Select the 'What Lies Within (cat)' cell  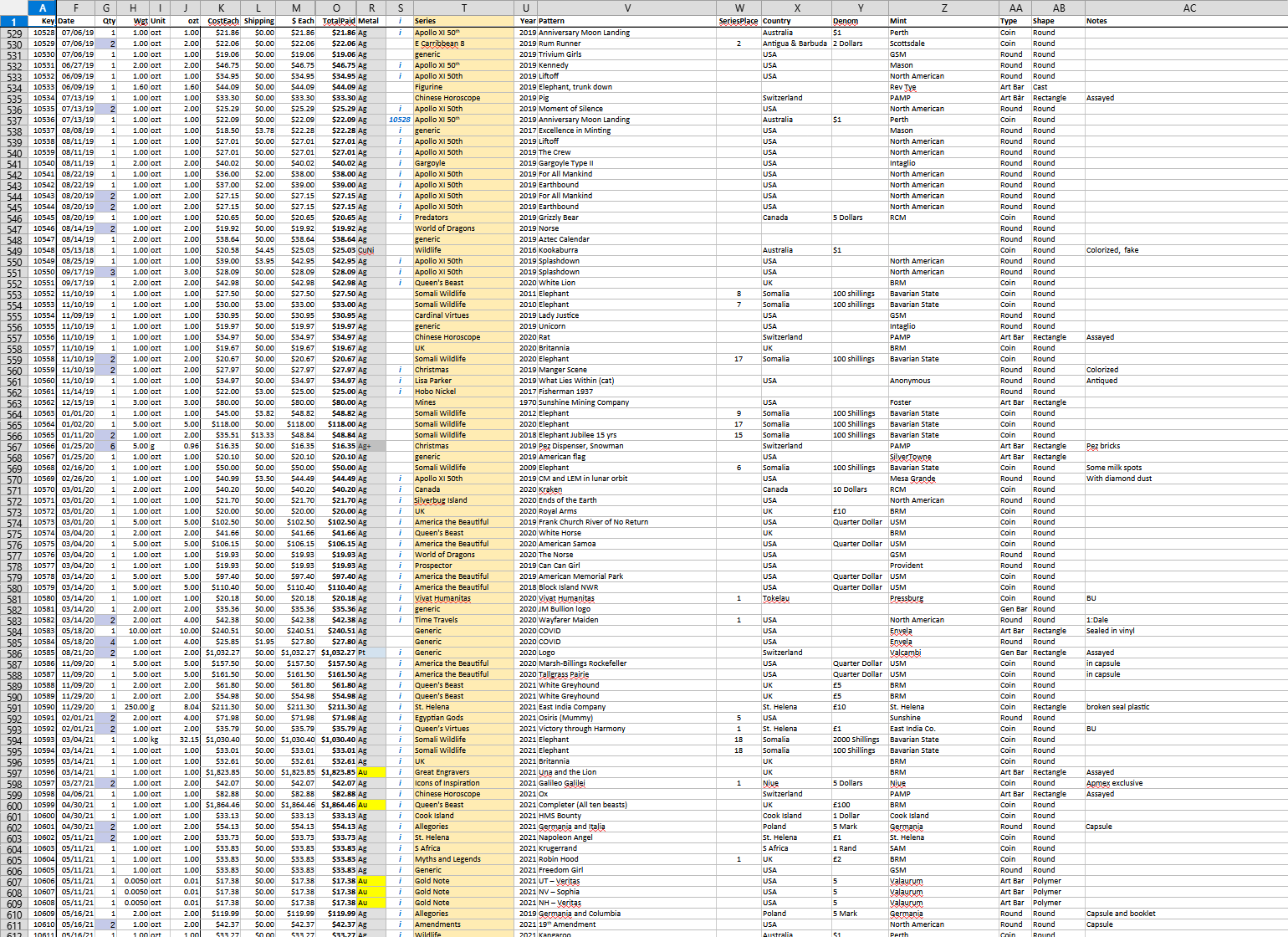click(627, 381)
